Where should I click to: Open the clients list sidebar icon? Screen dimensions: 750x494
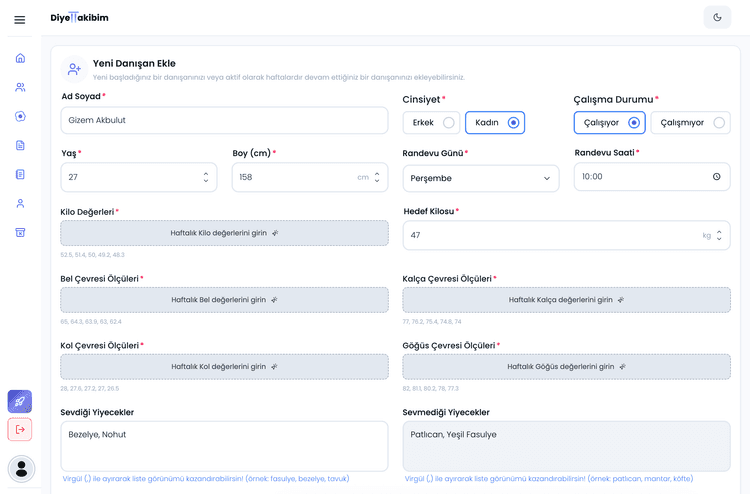tap(20, 87)
